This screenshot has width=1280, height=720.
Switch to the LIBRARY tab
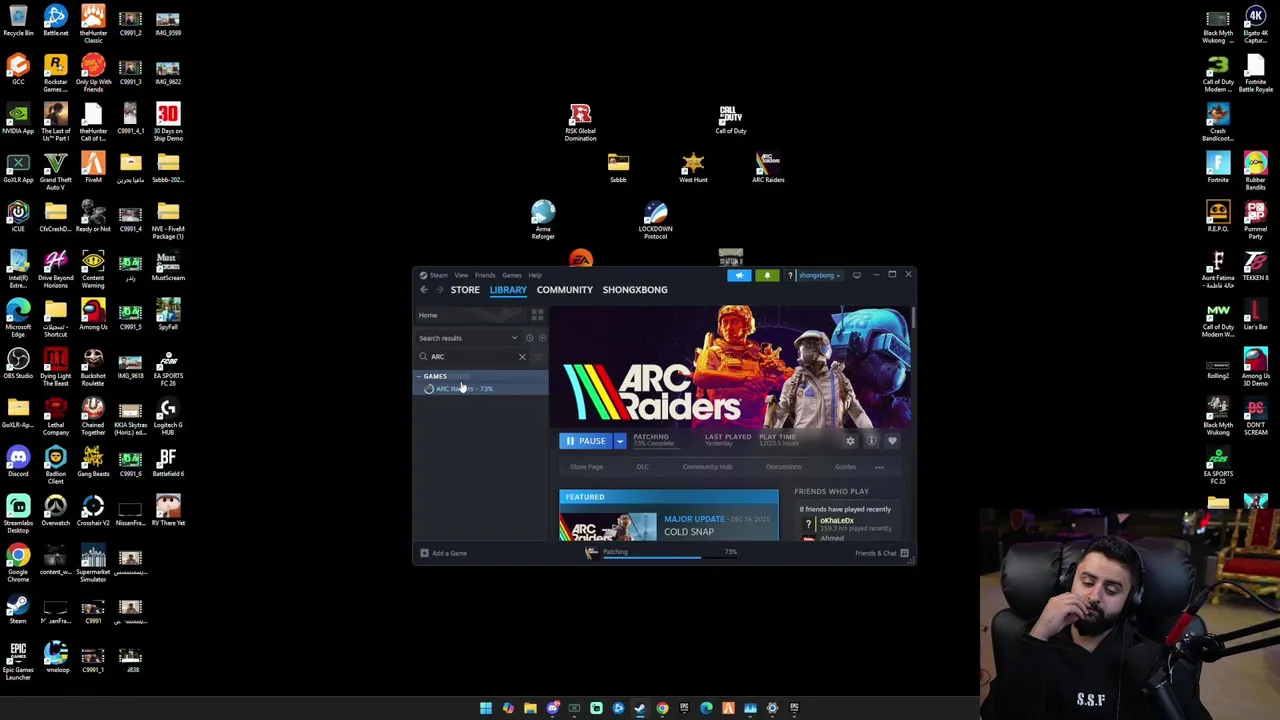pos(508,290)
